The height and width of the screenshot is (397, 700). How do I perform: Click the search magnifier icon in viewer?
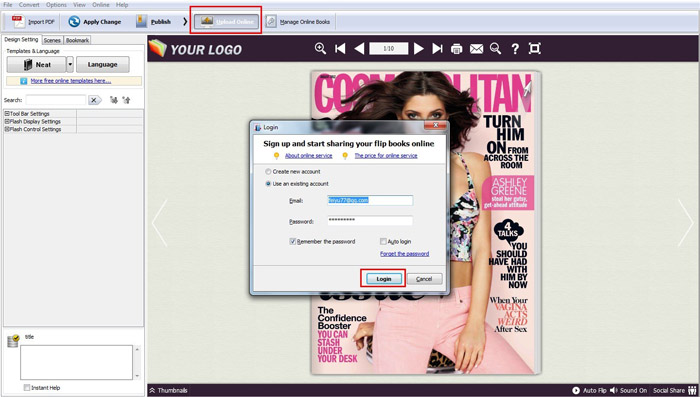click(x=496, y=48)
